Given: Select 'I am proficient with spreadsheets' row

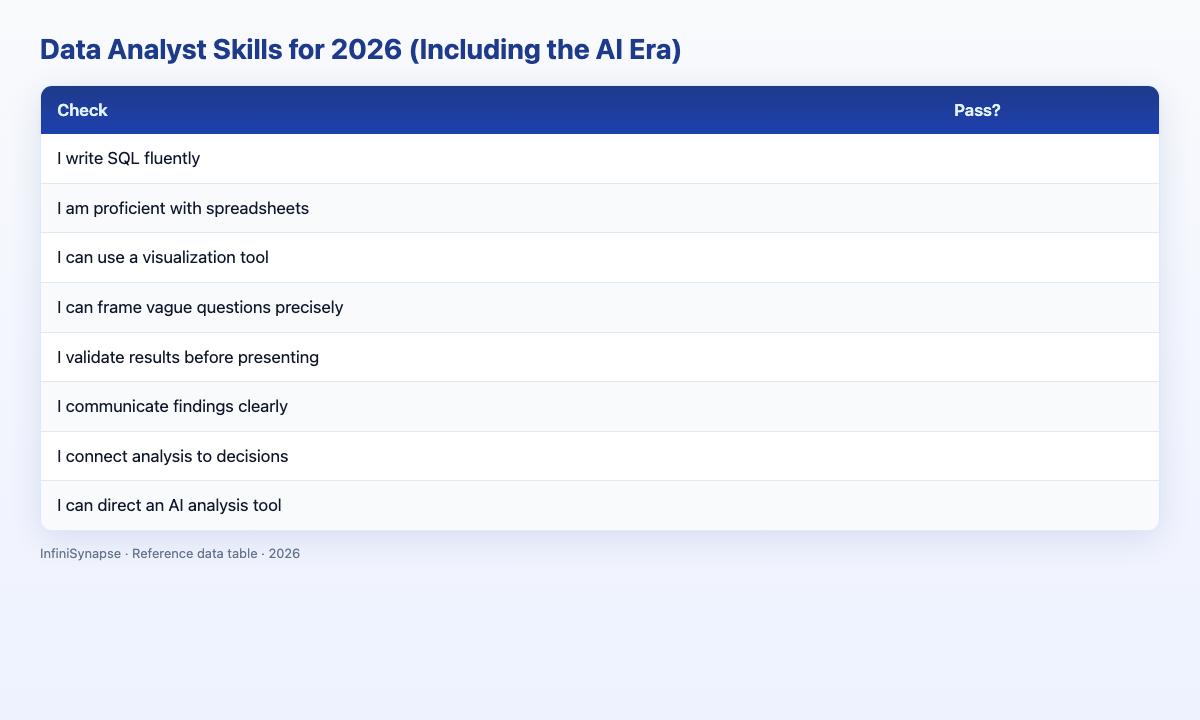Looking at the screenshot, I should point(600,208).
